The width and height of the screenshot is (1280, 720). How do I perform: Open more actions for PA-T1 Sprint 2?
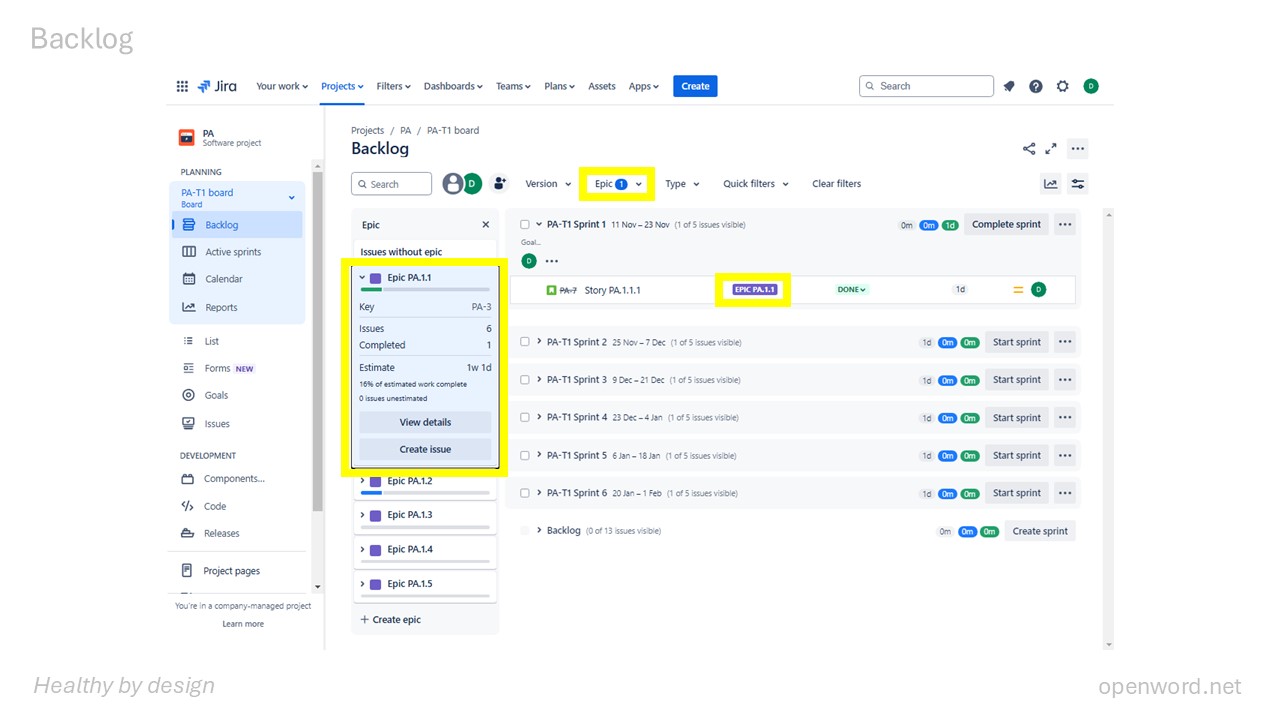[x=1065, y=342]
